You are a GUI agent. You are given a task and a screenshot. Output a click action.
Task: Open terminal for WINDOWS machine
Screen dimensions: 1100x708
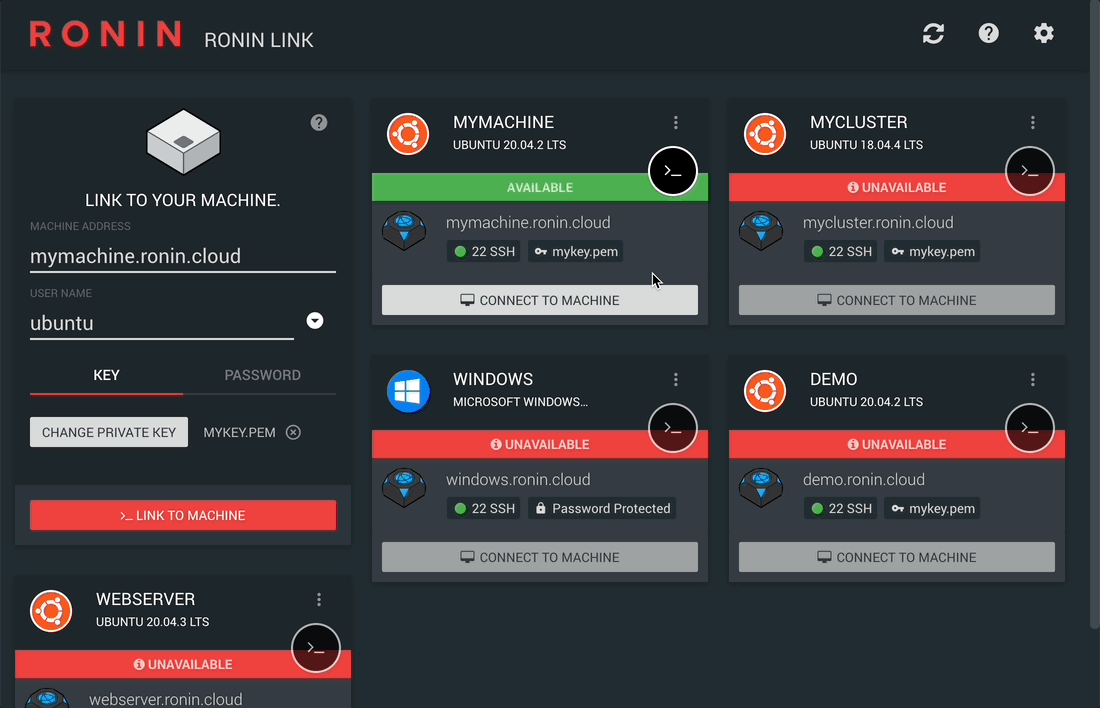pos(673,427)
